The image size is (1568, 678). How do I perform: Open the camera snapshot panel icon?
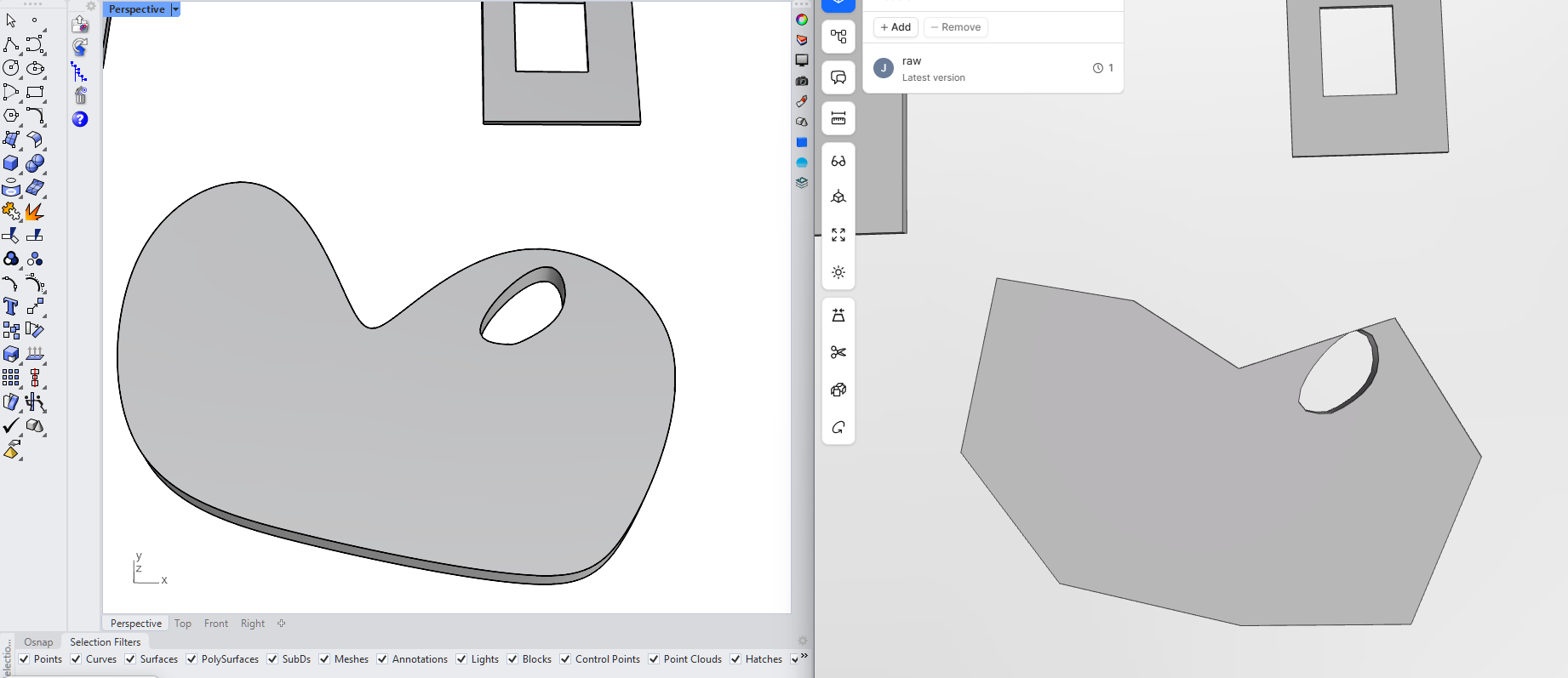pyautogui.click(x=802, y=81)
